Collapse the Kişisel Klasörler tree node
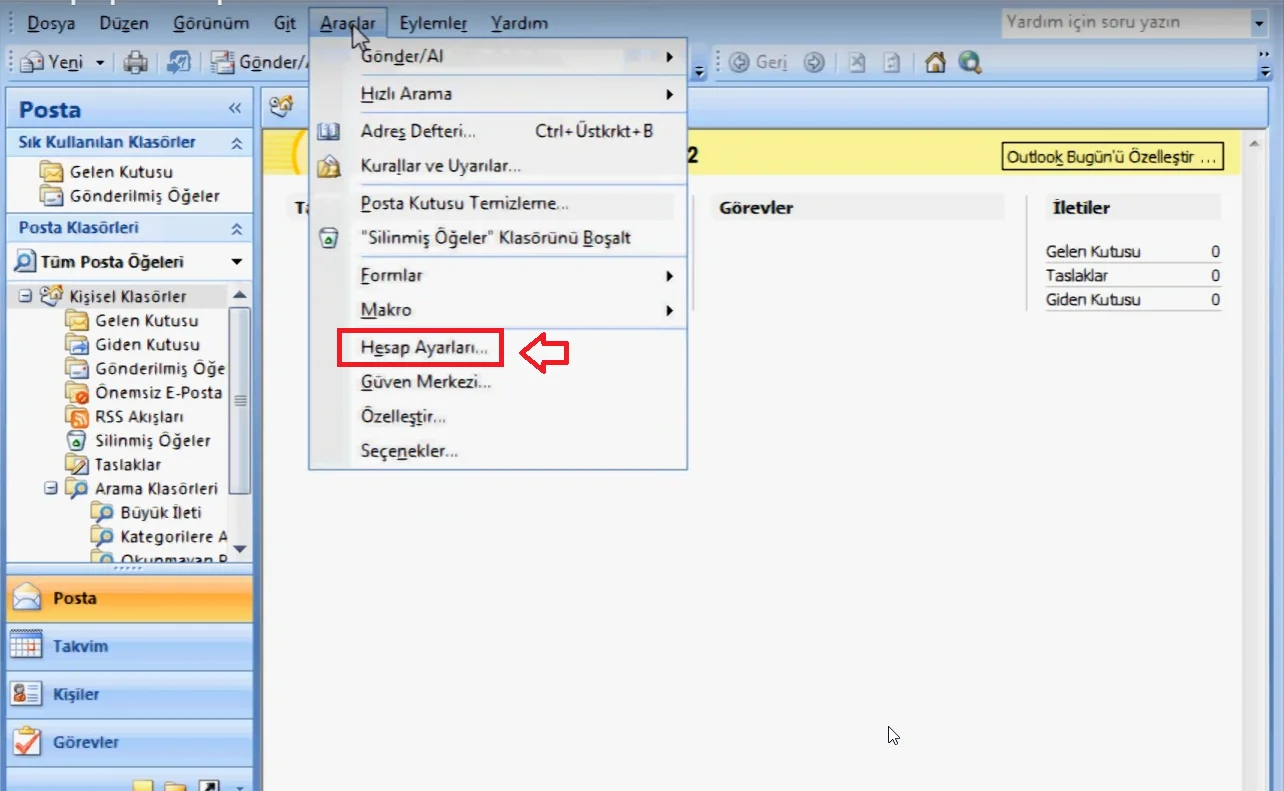Viewport: 1284px width, 791px height. tap(25, 297)
